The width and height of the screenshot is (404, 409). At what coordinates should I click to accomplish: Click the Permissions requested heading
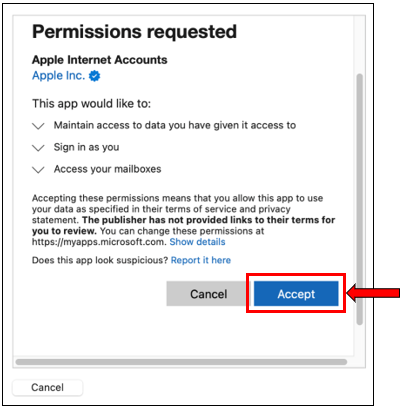coord(134,32)
